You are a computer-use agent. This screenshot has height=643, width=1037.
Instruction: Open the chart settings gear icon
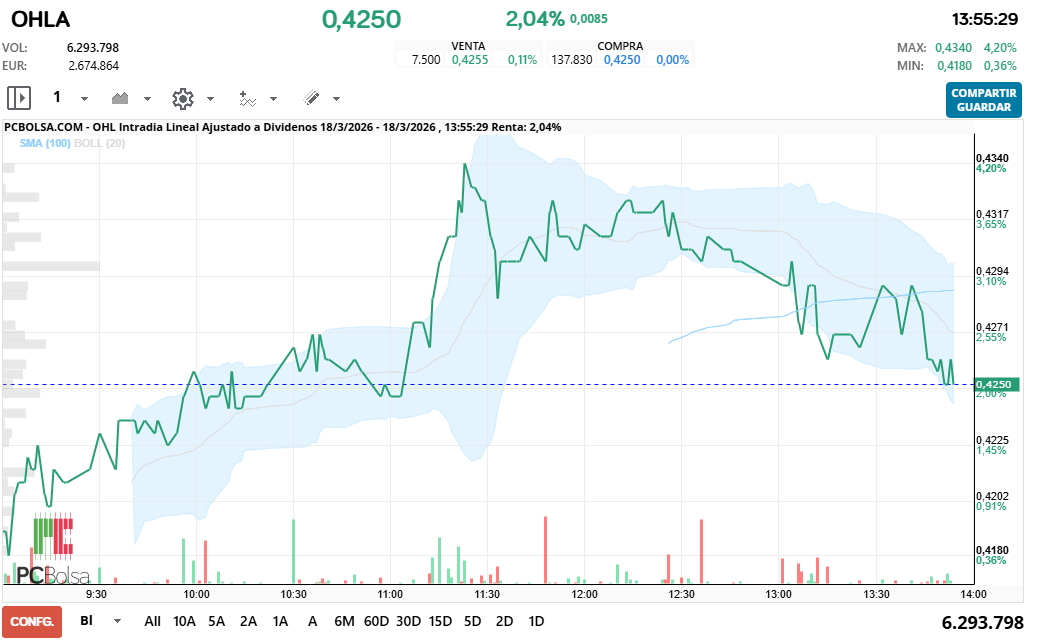pyautogui.click(x=181, y=98)
